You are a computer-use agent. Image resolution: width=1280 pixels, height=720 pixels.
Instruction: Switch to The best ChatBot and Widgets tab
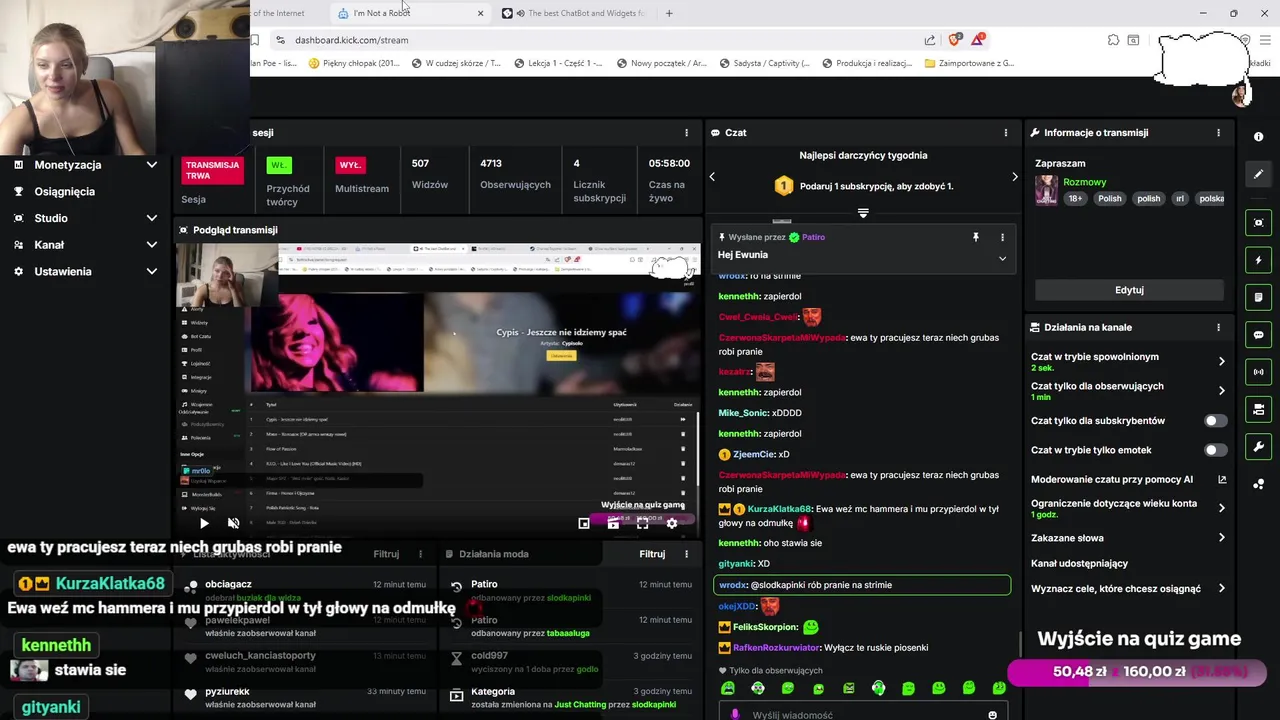[575, 13]
